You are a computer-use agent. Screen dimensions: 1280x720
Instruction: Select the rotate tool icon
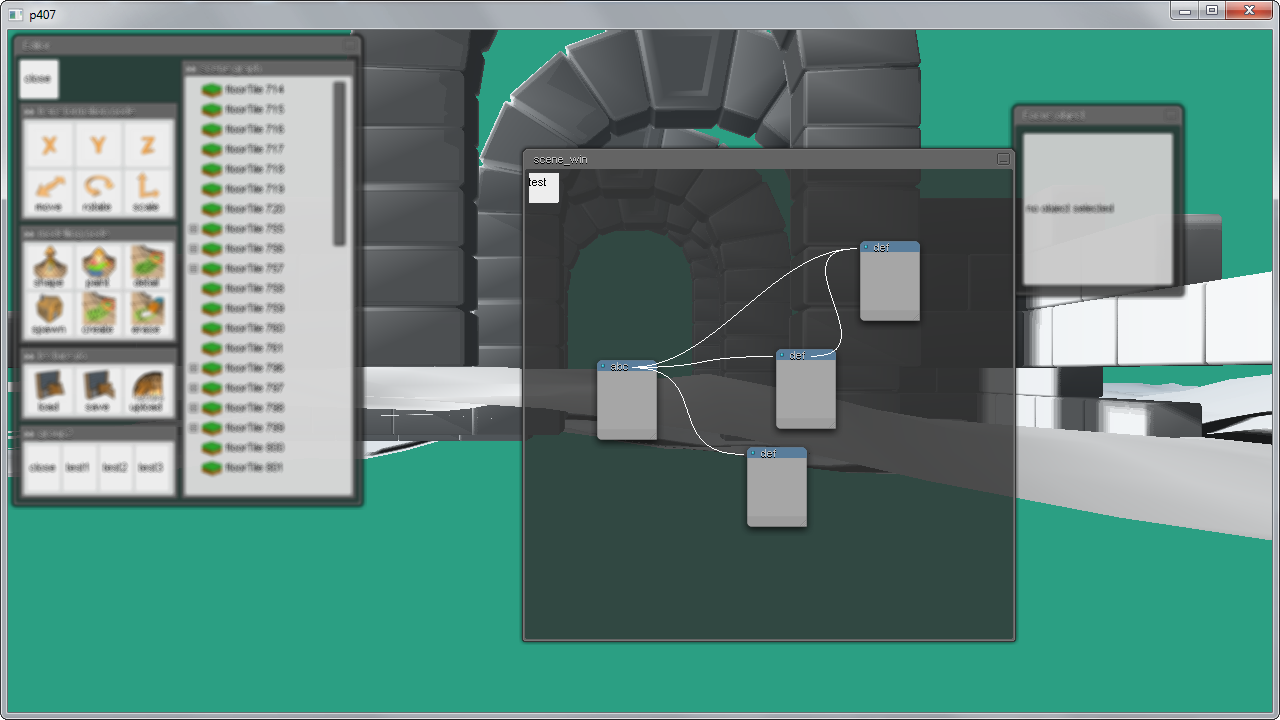coord(98,190)
